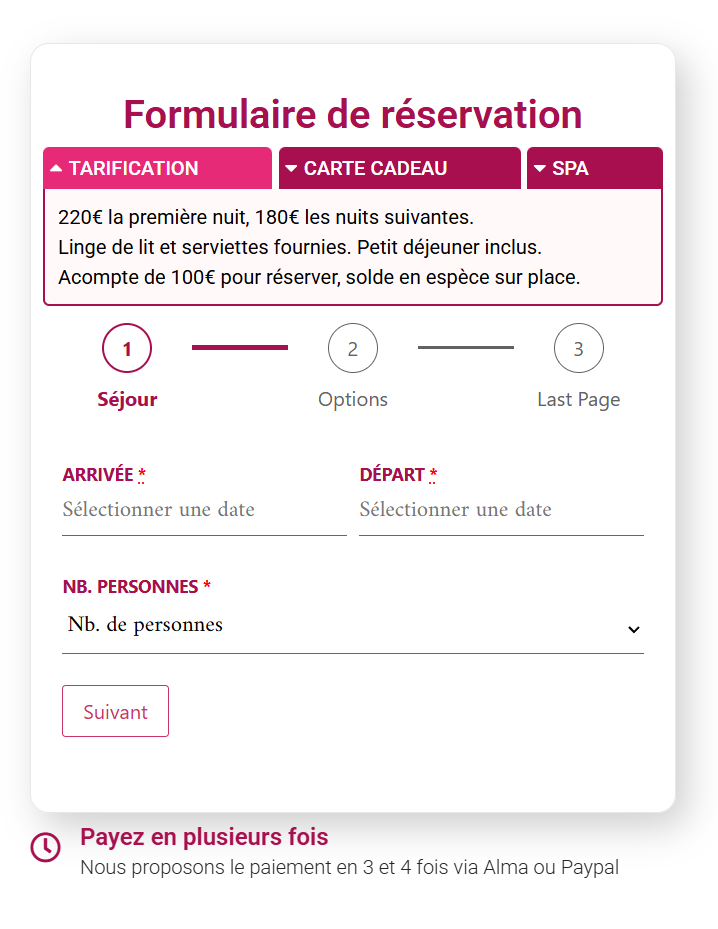
Task: Click the up caret icon on TARIFICATION
Action: tap(56, 168)
